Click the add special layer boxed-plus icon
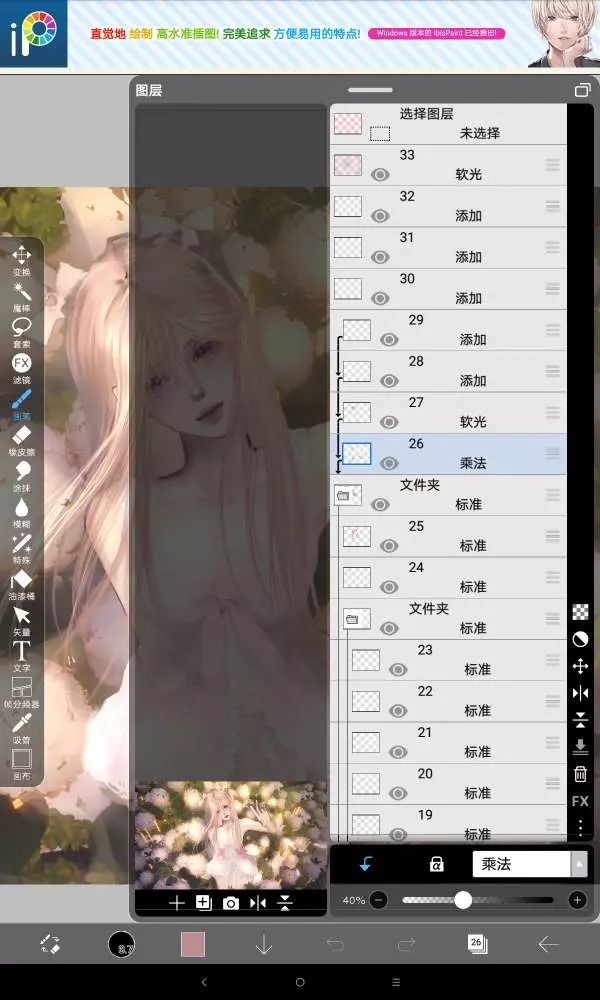600x1000 pixels. click(203, 902)
